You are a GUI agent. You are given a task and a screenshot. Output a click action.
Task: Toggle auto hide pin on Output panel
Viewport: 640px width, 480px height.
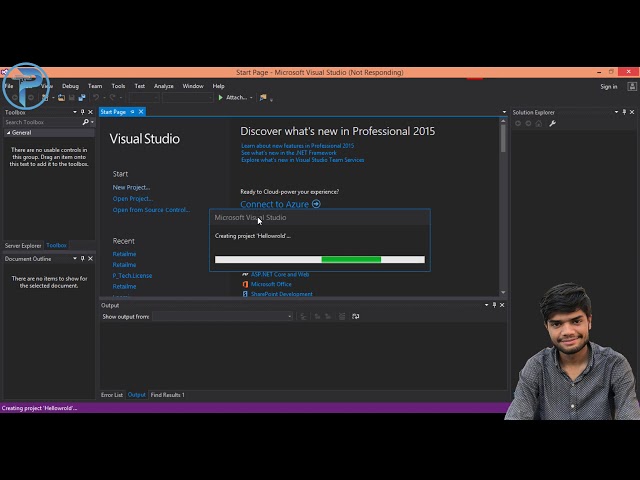[494, 305]
